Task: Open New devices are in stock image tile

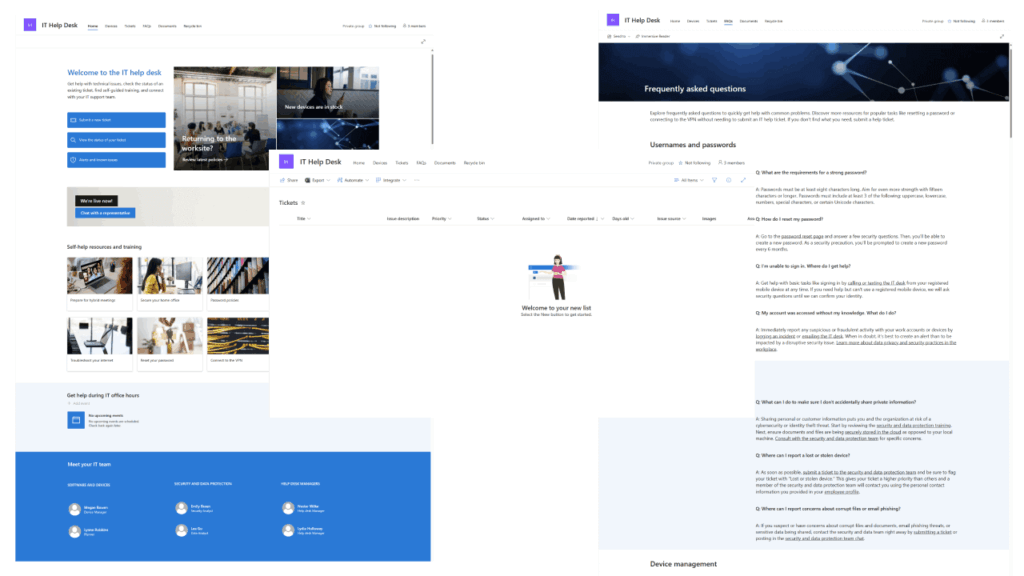Action: click(x=327, y=92)
